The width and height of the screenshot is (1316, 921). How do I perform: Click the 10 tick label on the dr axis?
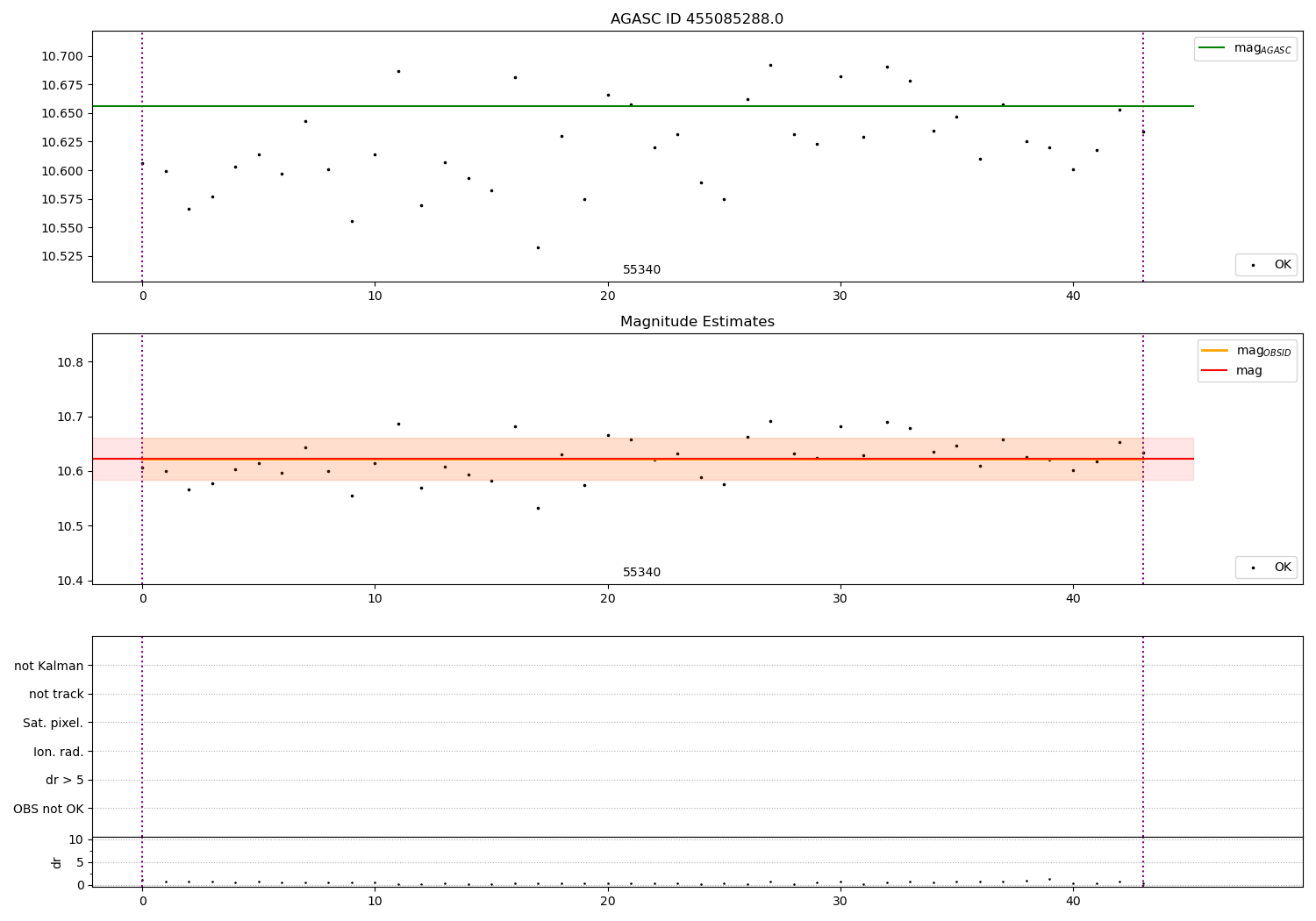(x=76, y=839)
